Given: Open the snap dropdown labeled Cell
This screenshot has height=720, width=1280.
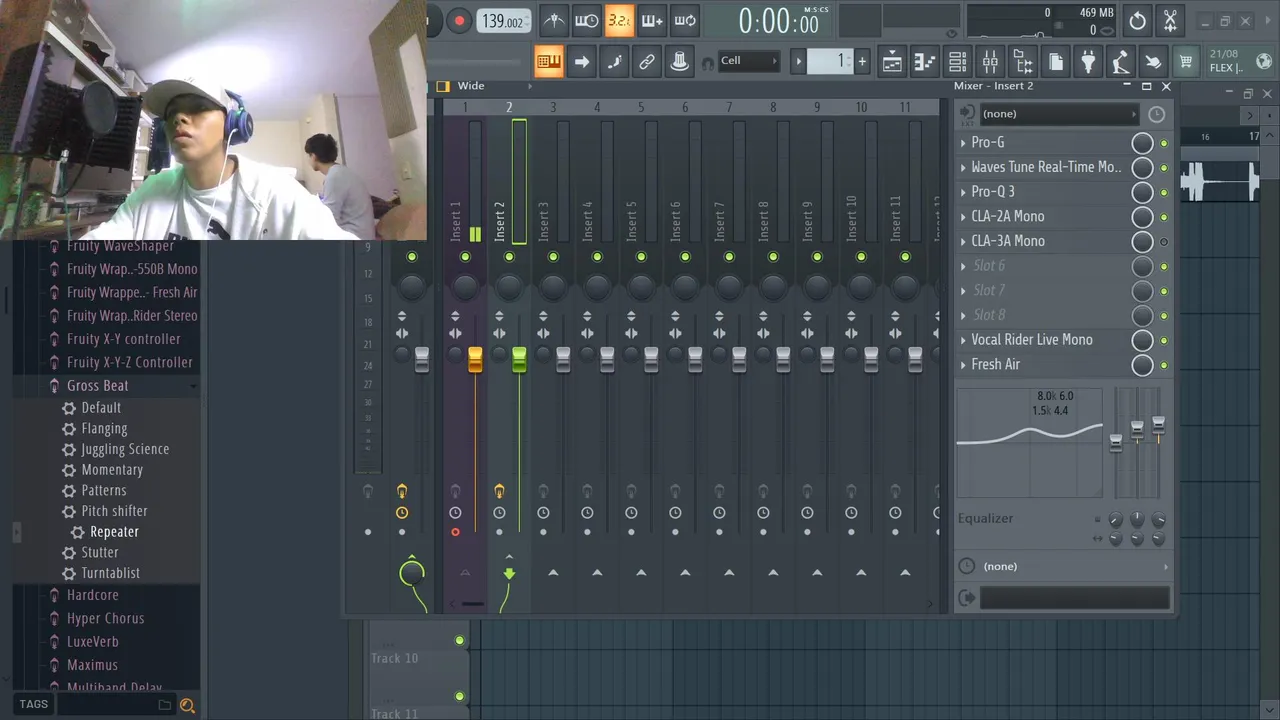Looking at the screenshot, I should 749,61.
